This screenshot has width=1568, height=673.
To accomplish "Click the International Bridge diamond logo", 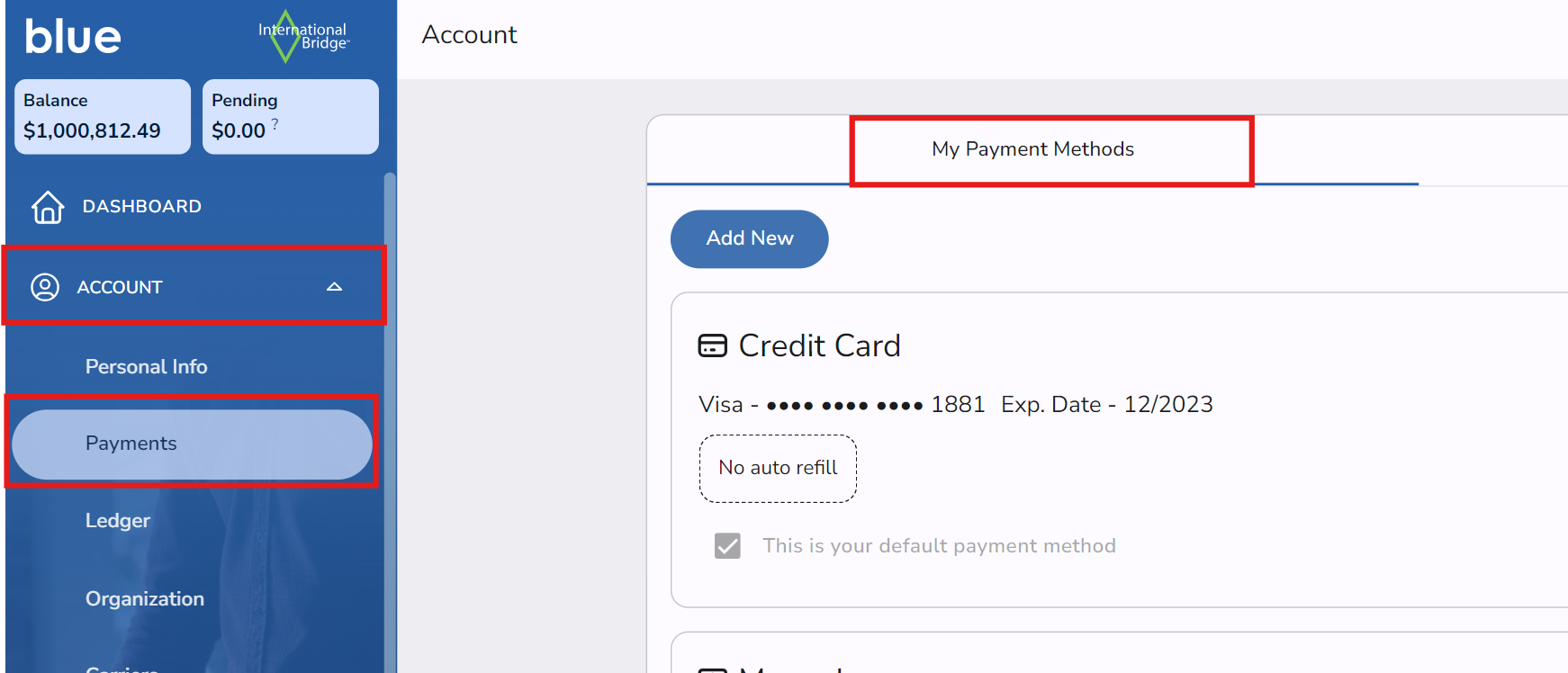I will tap(286, 37).
